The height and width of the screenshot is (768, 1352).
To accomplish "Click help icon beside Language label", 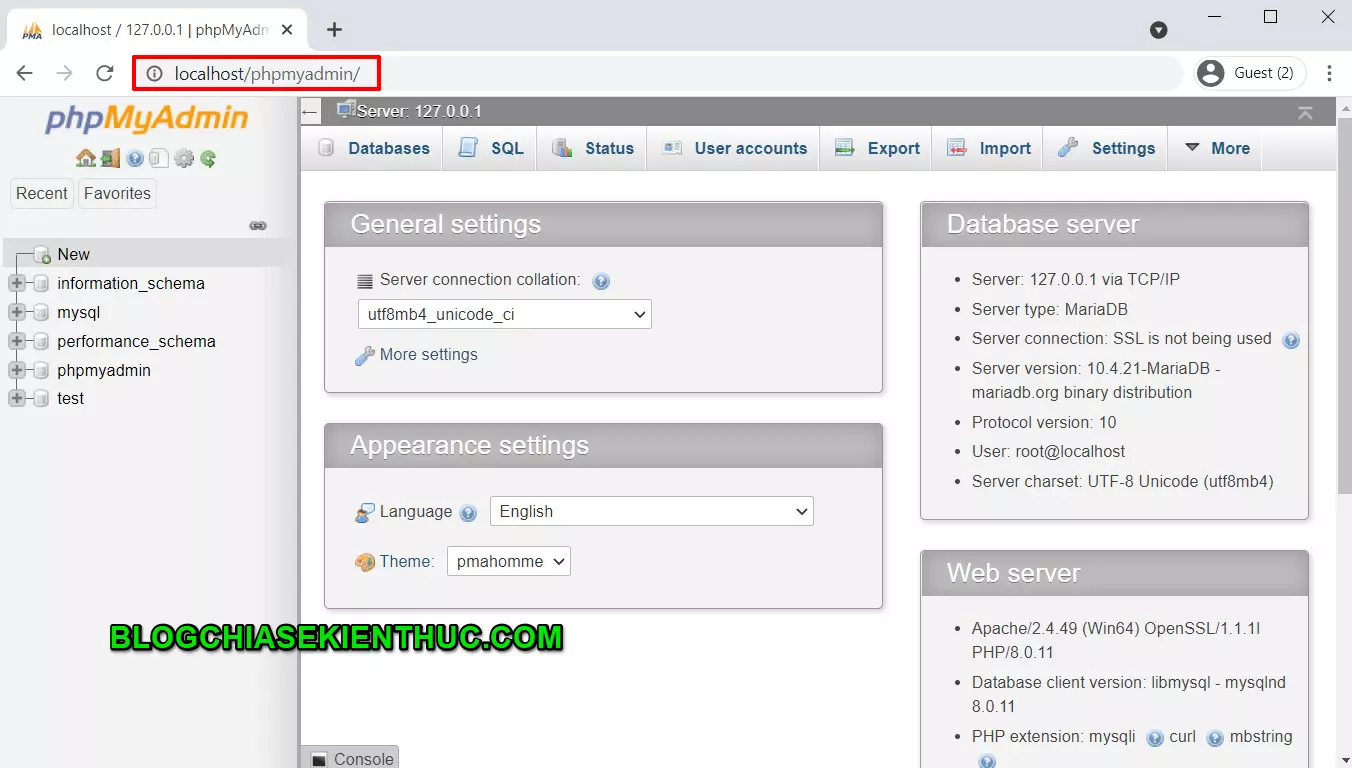I will pyautogui.click(x=468, y=513).
